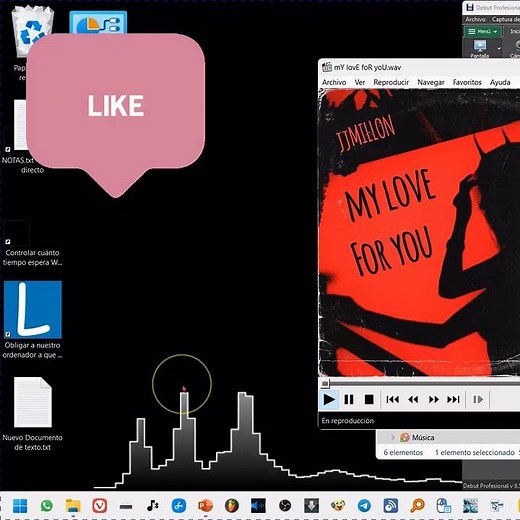Click 'En reproducción' status in player
Screen dimensions: 520x520
(x=347, y=421)
